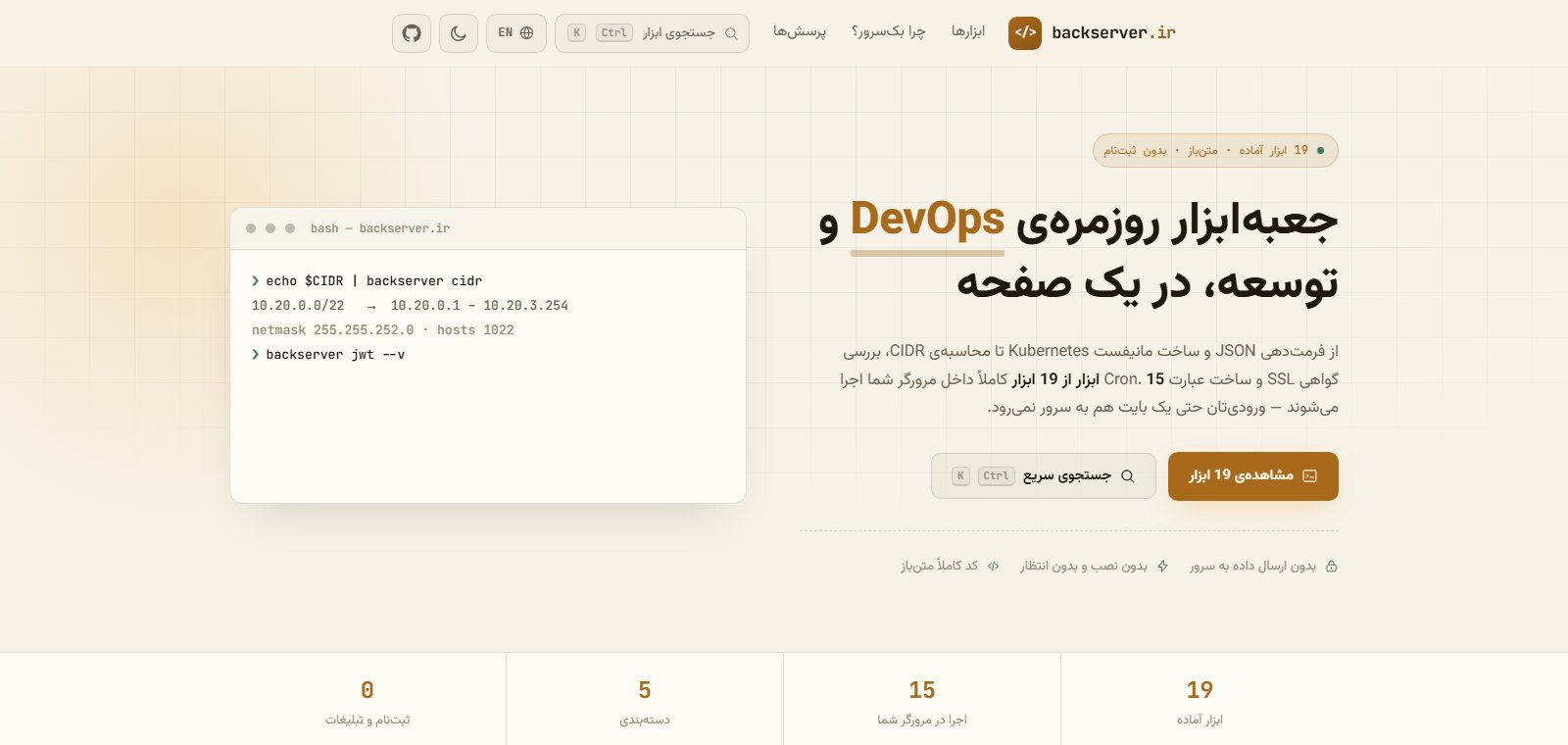This screenshot has height=745, width=1568.
Task: Click the text بدون نصب و بدون انتظار
Action: (x=1084, y=567)
